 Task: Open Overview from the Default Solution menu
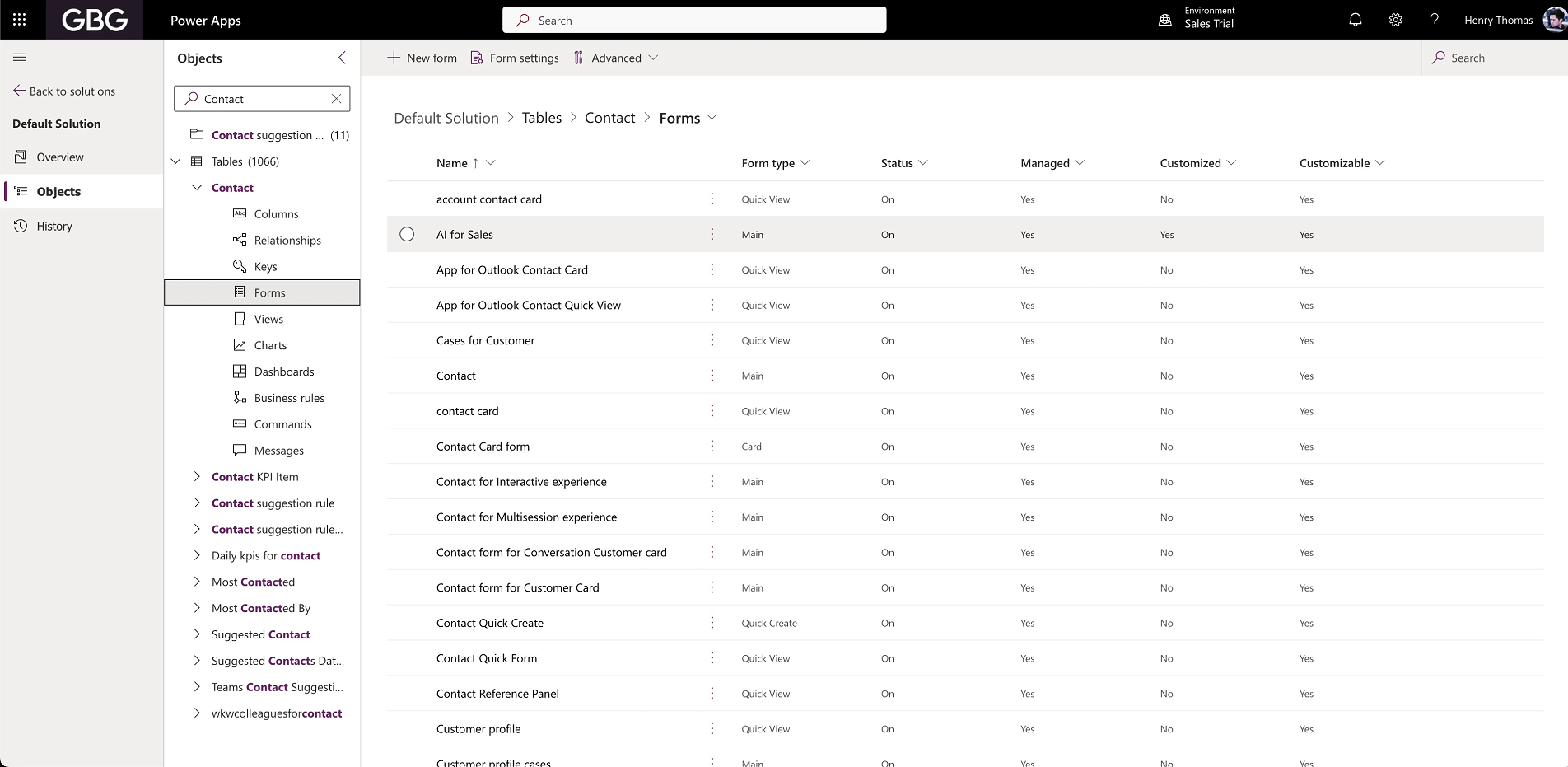[x=62, y=157]
